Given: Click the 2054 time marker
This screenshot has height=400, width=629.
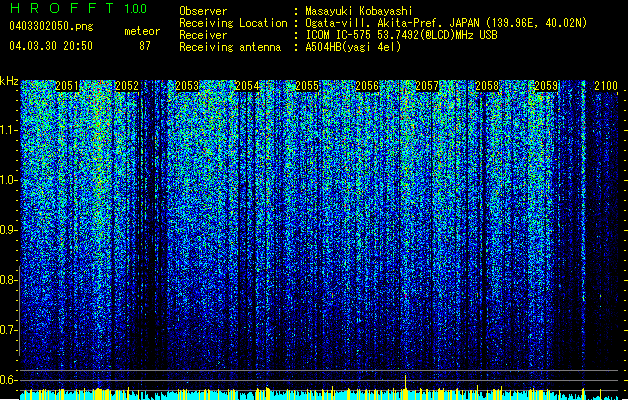Looking at the screenshot, I should pos(247,86).
